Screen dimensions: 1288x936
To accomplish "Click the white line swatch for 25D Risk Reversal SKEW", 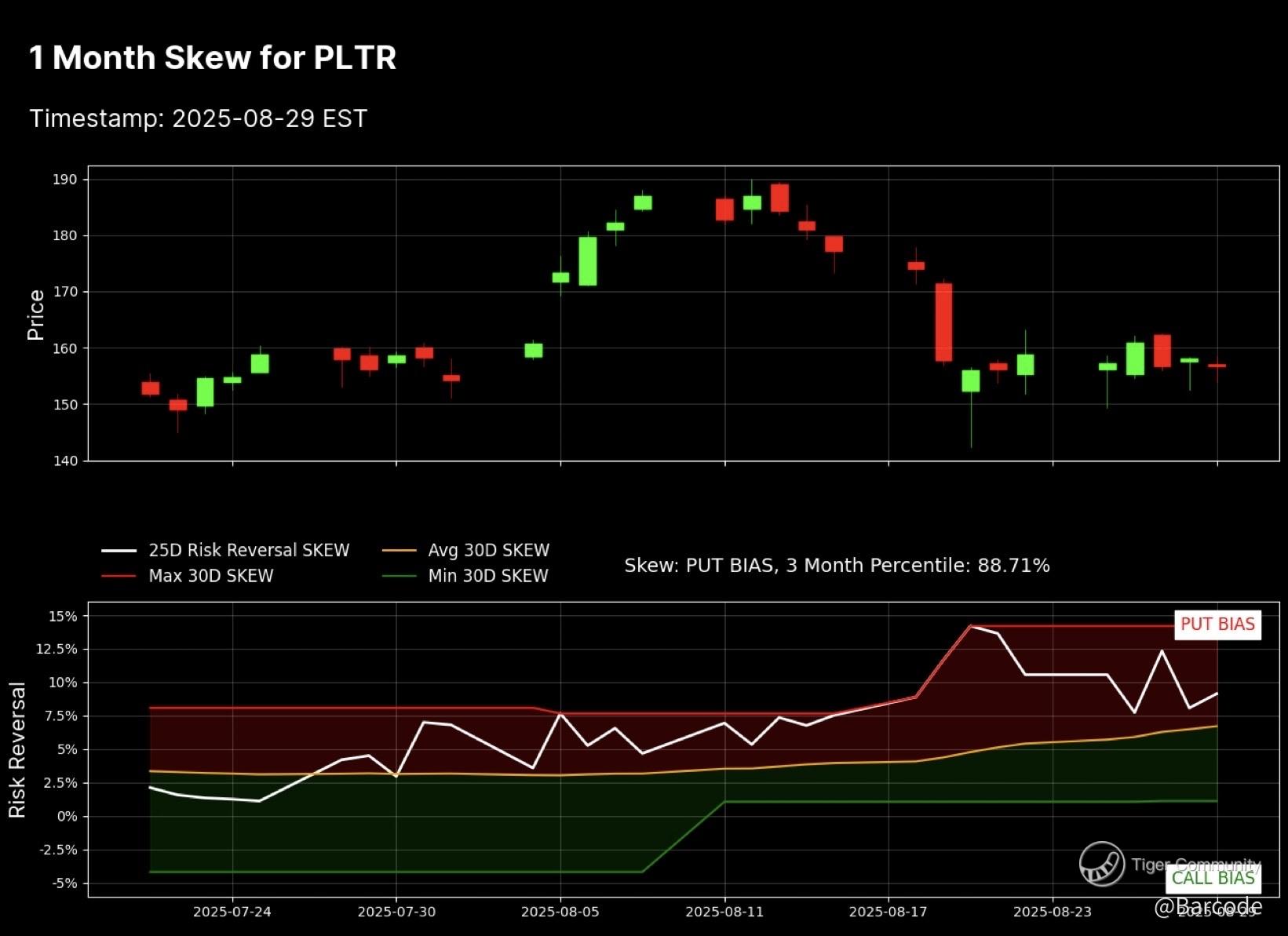I will (119, 551).
